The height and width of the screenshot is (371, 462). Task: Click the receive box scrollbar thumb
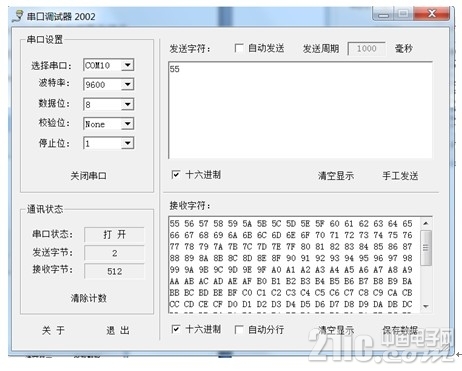(x=426, y=248)
